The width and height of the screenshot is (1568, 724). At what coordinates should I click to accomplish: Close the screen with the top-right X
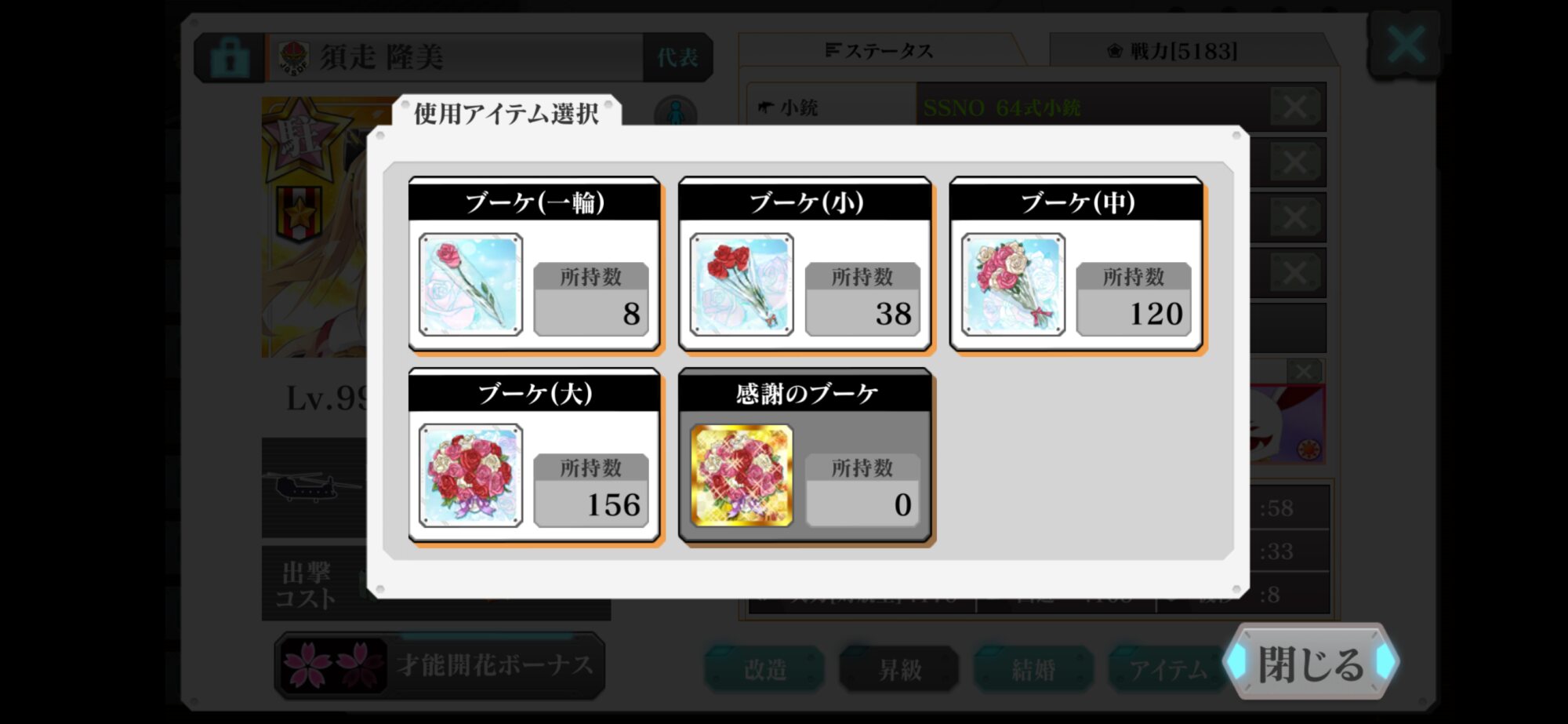point(1406,45)
